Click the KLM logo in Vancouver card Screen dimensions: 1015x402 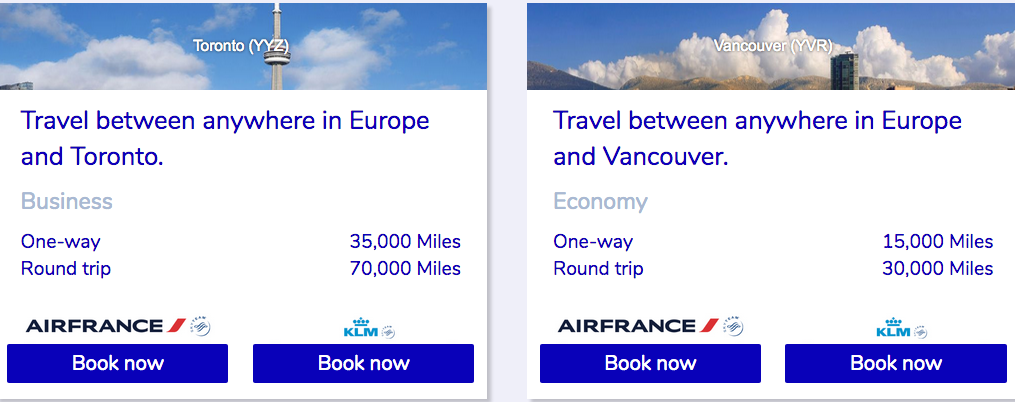(x=892, y=329)
